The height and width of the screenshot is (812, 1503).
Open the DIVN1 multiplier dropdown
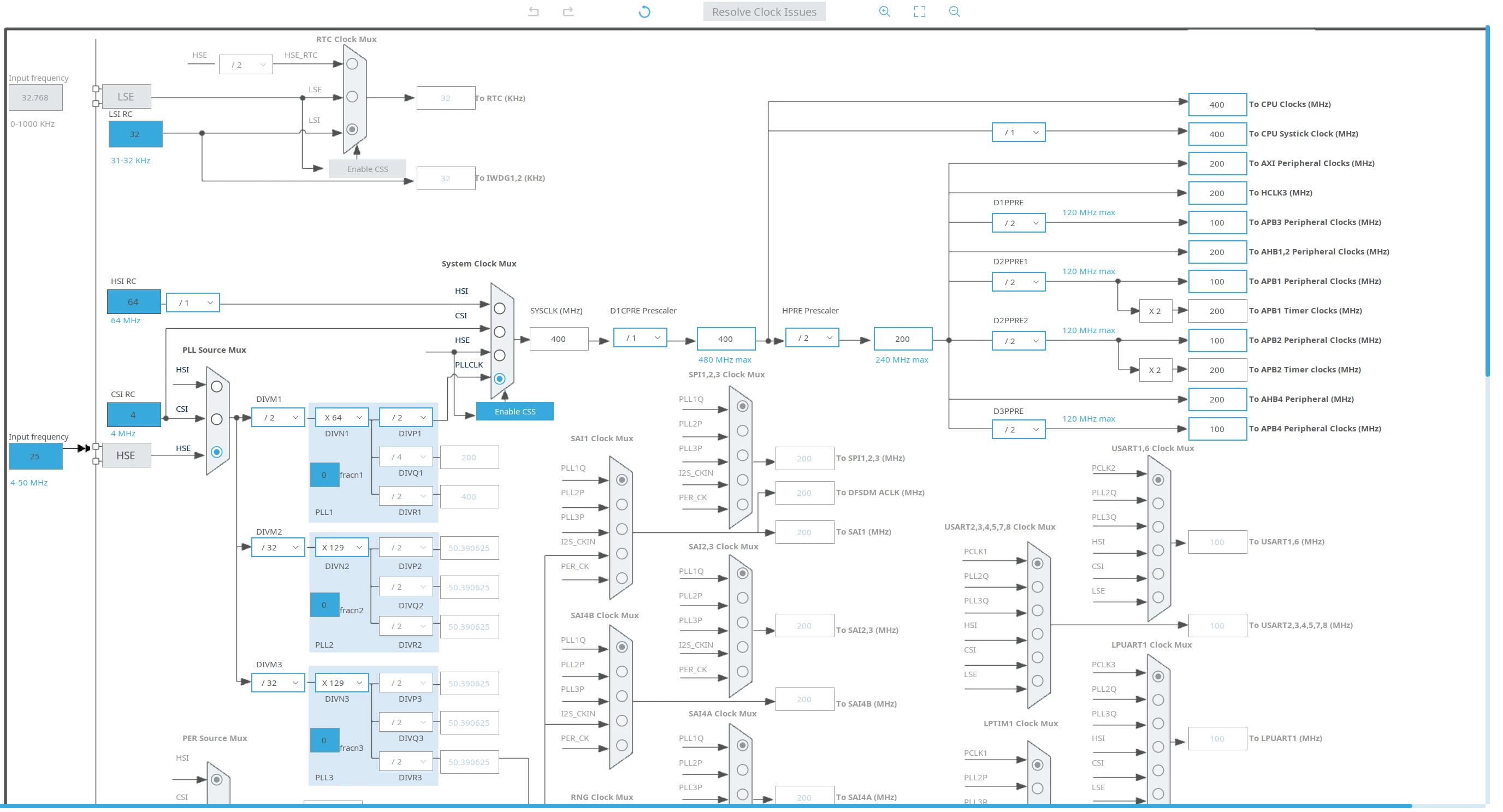[x=342, y=418]
